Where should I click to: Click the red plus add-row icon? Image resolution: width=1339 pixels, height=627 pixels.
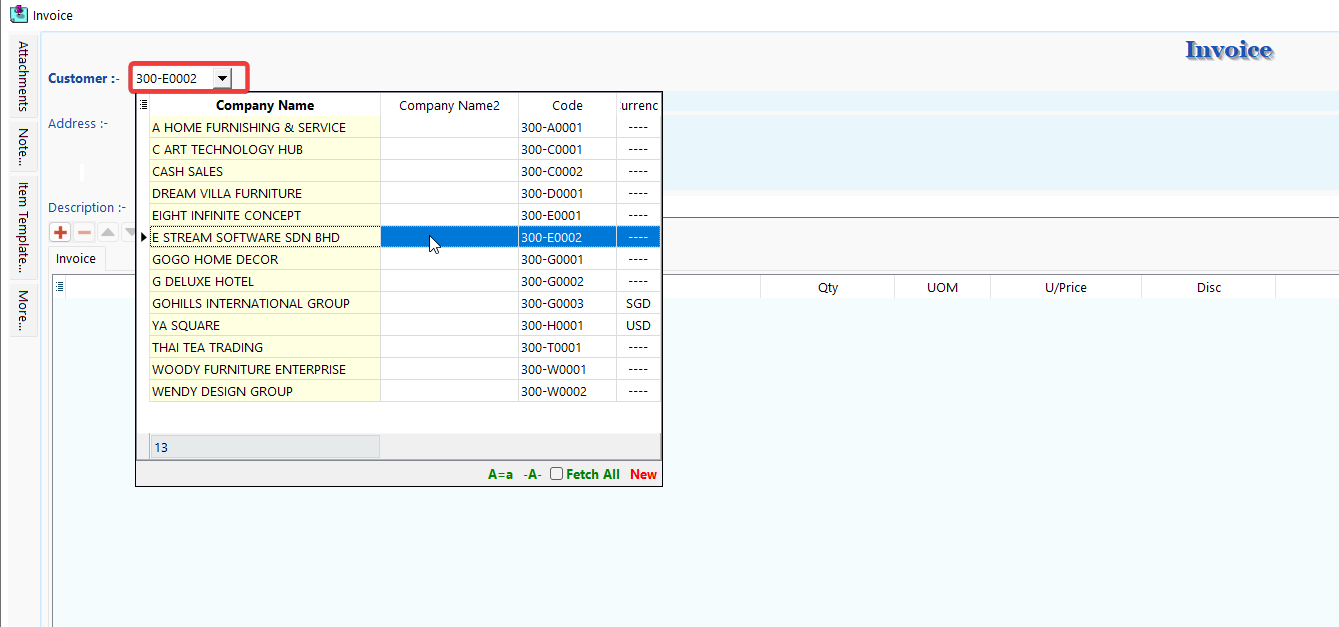pyautogui.click(x=60, y=232)
